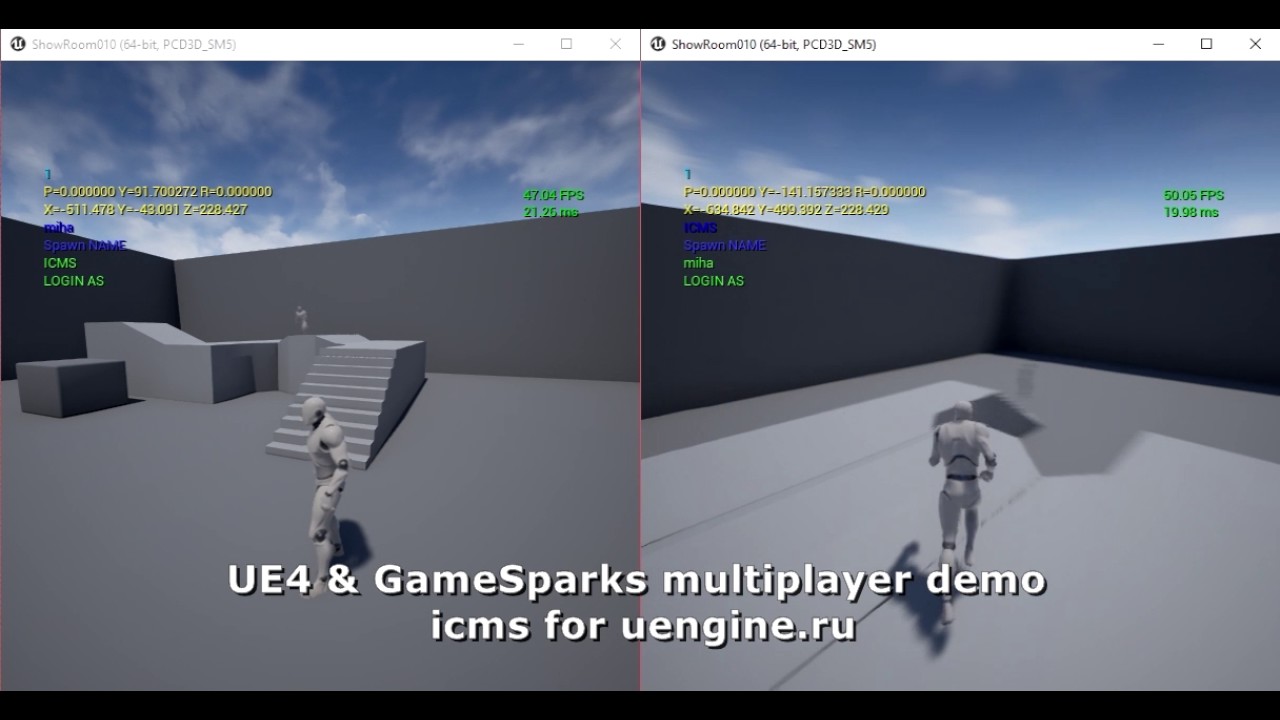Image resolution: width=1280 pixels, height=720 pixels.
Task: Click 'Spawn NAME' text in left window
Action: tap(85, 245)
